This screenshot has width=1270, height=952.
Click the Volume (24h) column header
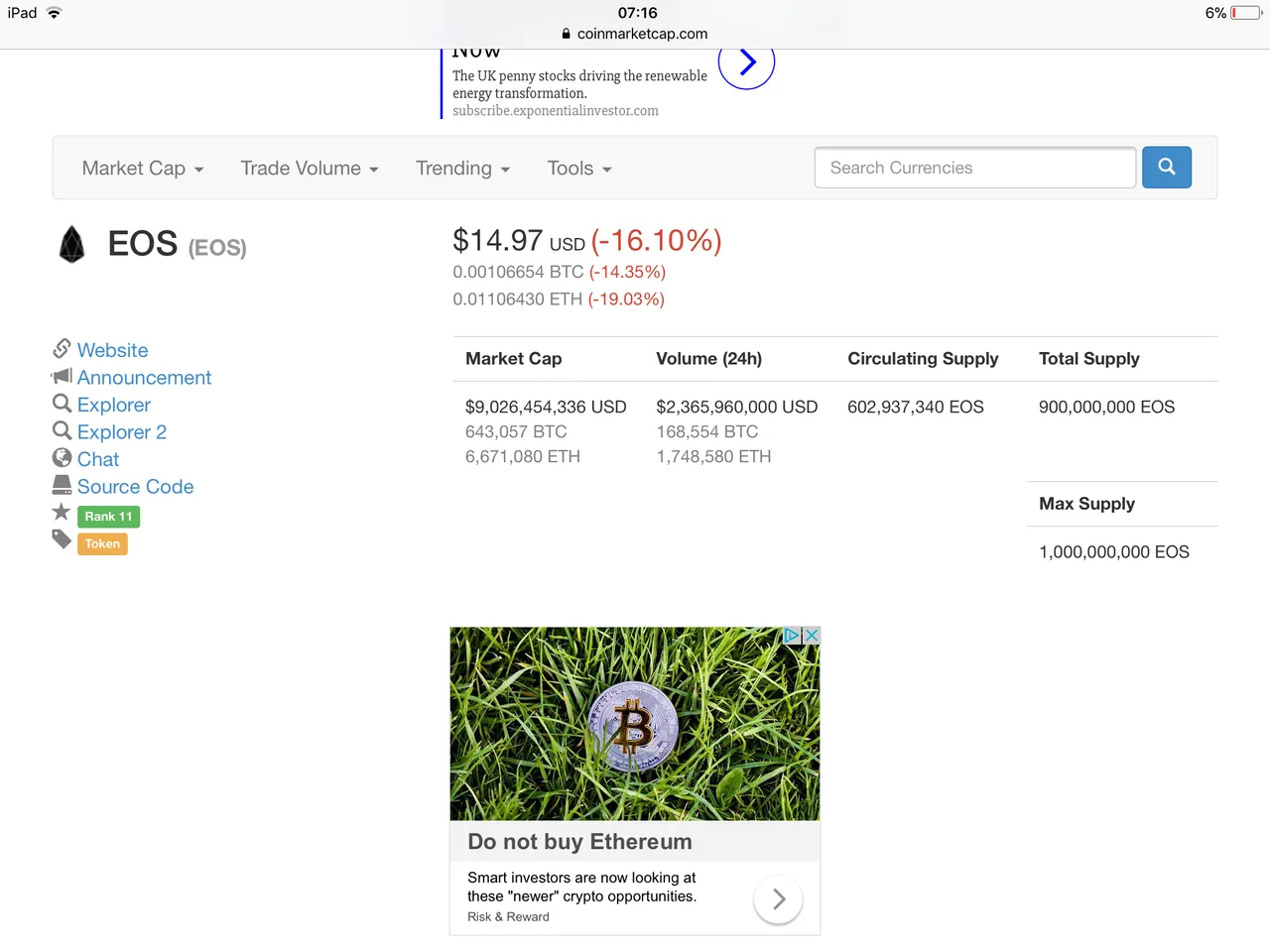point(709,359)
